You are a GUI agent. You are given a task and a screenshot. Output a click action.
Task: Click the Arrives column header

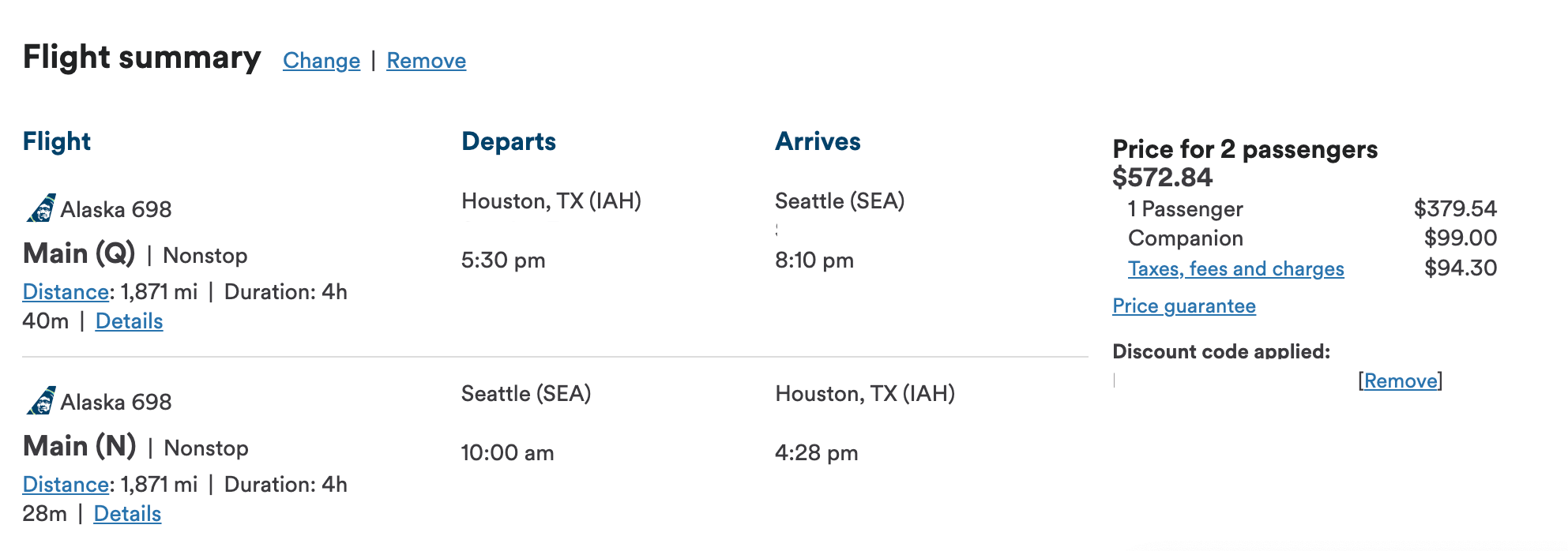818,141
